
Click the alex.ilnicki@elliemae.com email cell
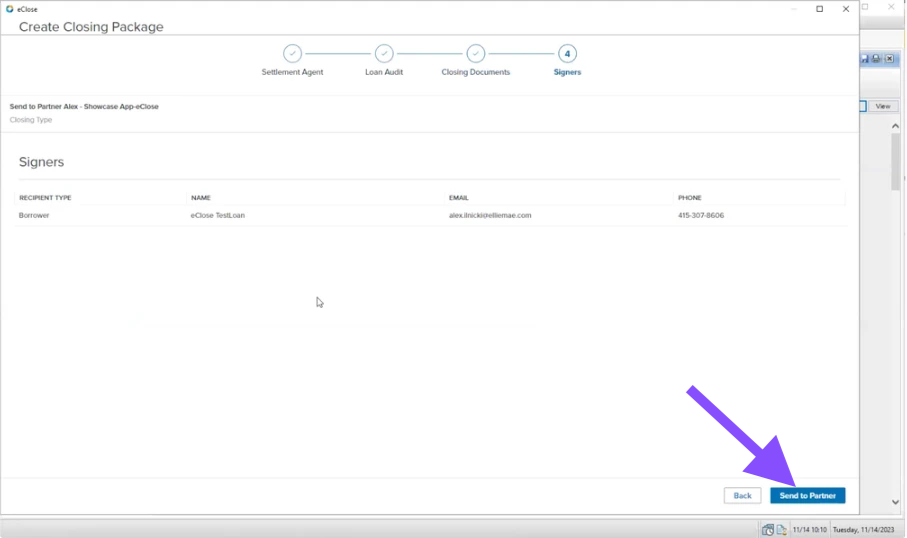pos(490,215)
